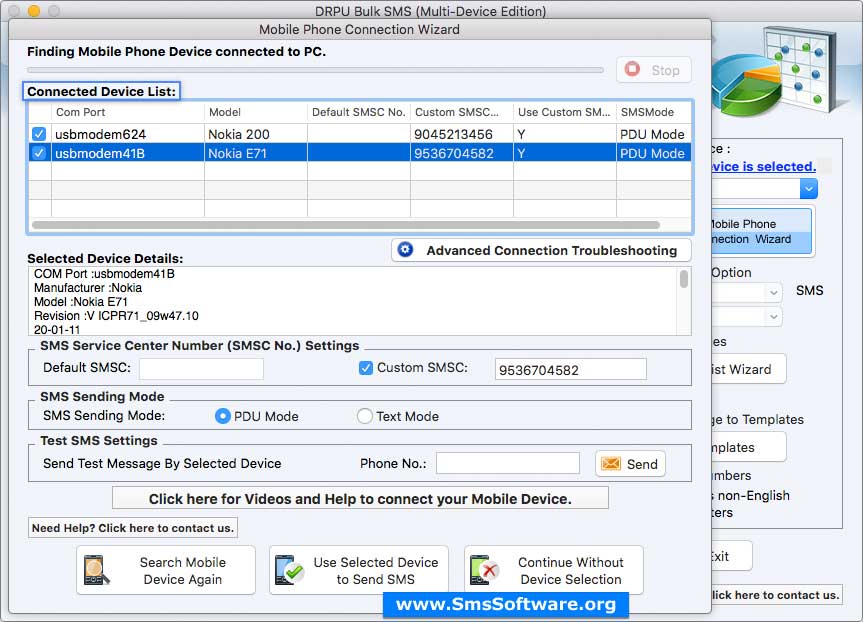Expand dropdown next to SMS label in background

click(x=773, y=292)
